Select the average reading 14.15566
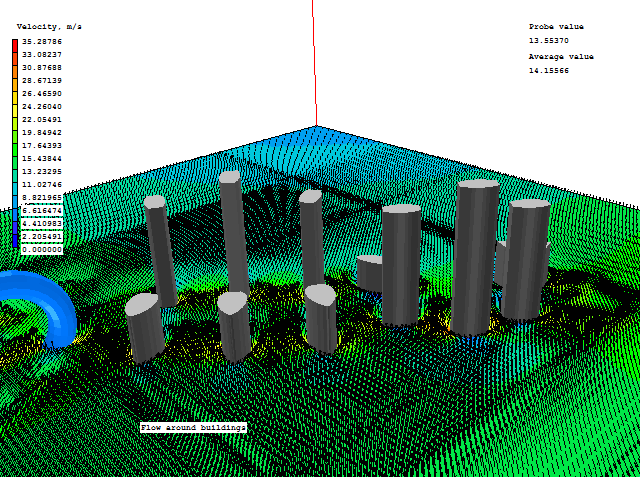 click(549, 71)
